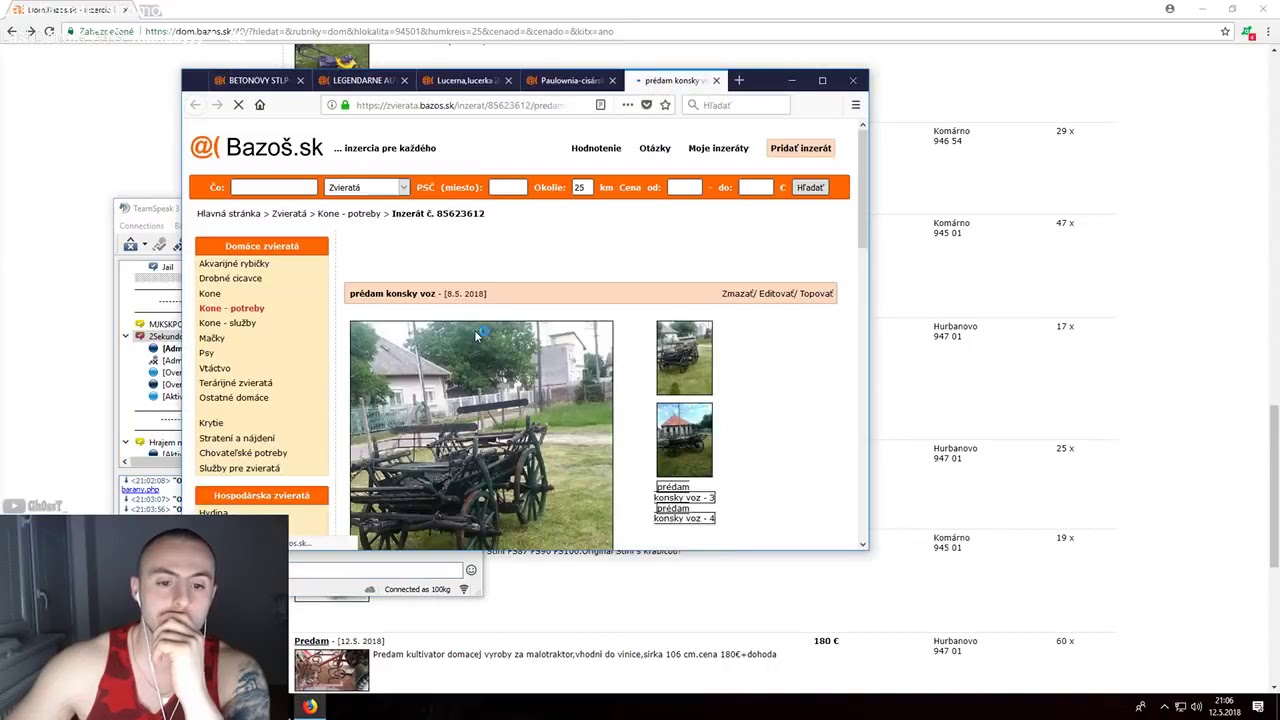Open Kone - služby category
This screenshot has height=720, width=1280.
(227, 323)
